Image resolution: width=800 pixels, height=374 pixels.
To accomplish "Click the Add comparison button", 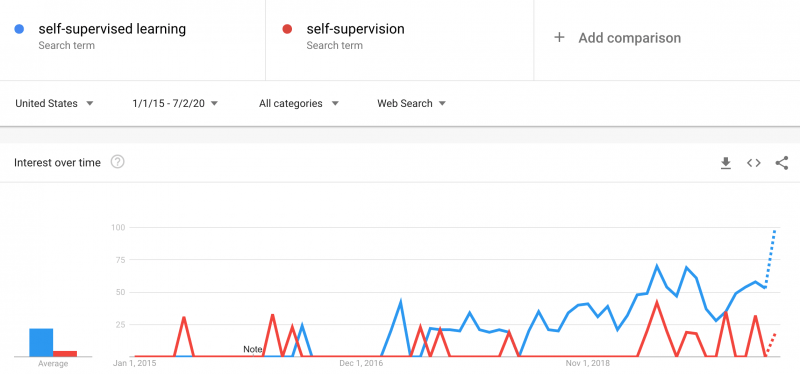I will 617,38.
